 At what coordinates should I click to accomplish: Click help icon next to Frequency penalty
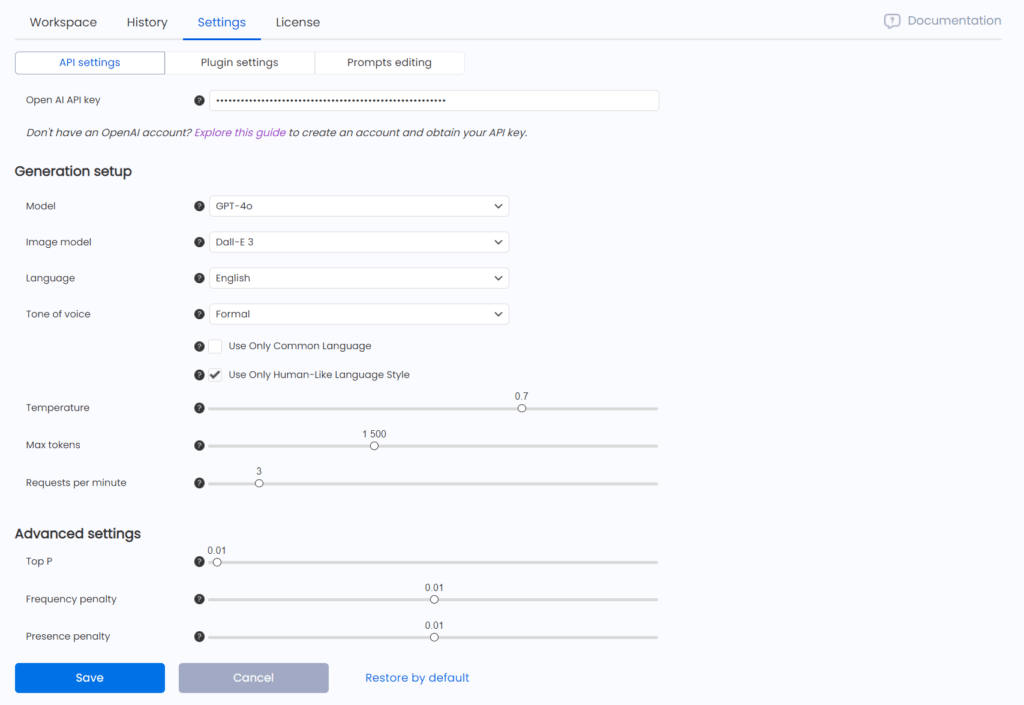tap(199, 599)
